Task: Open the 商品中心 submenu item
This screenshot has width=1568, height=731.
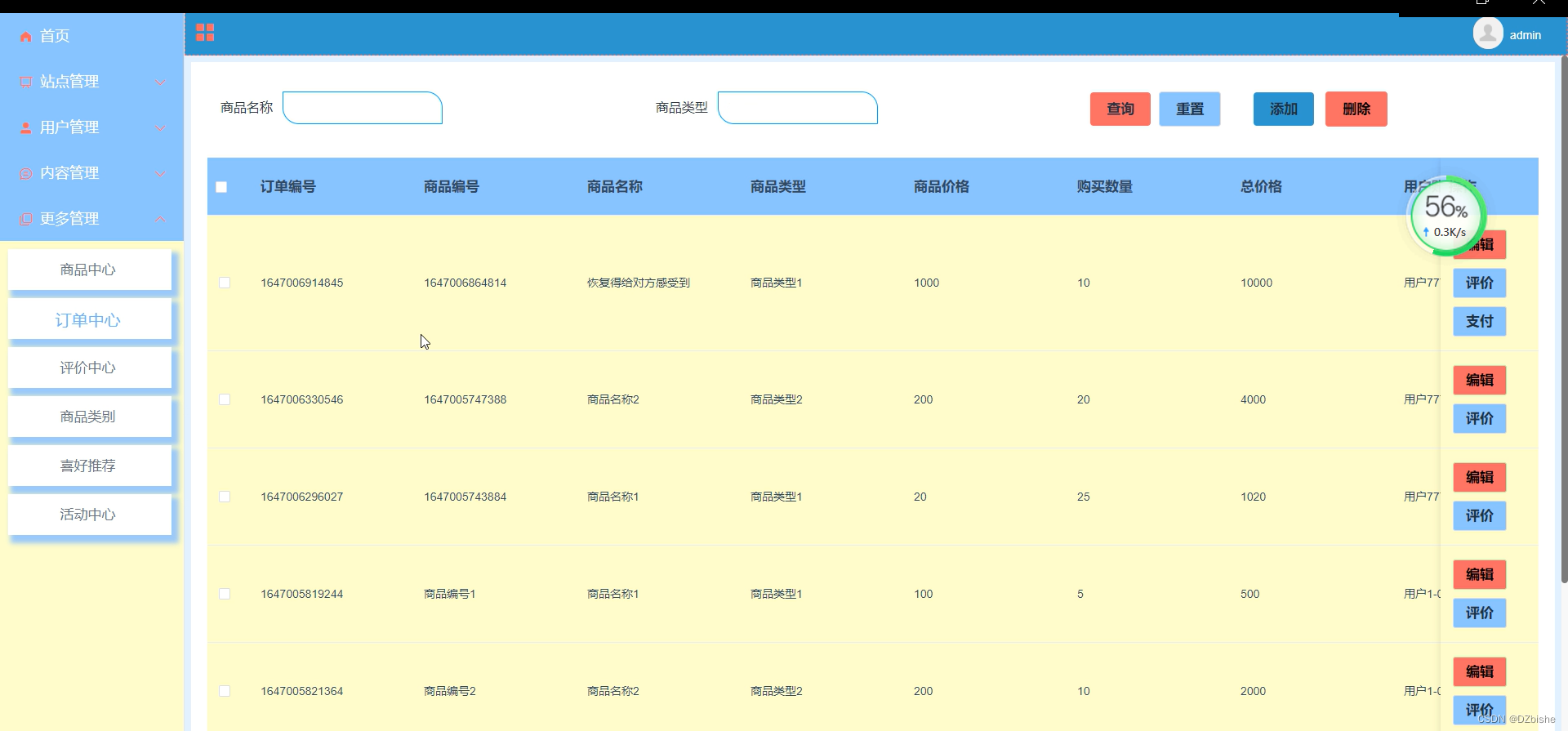Action: click(x=90, y=270)
